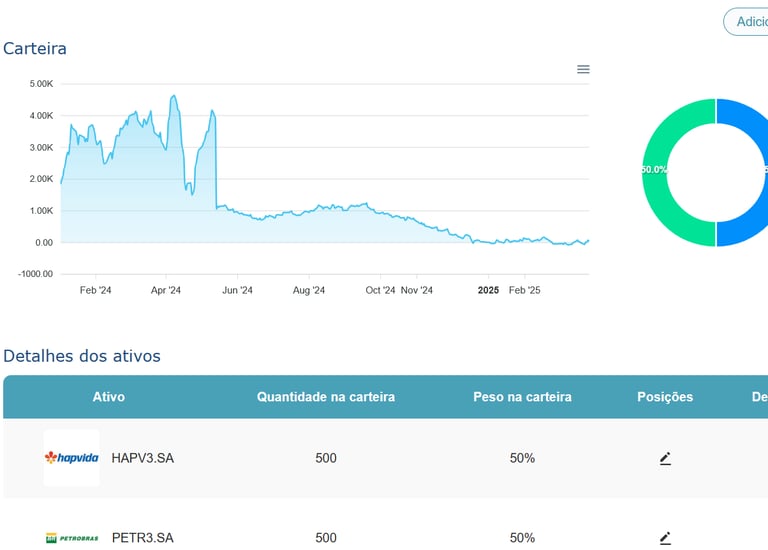Edit positions for PETR3.SA

[x=665, y=538]
